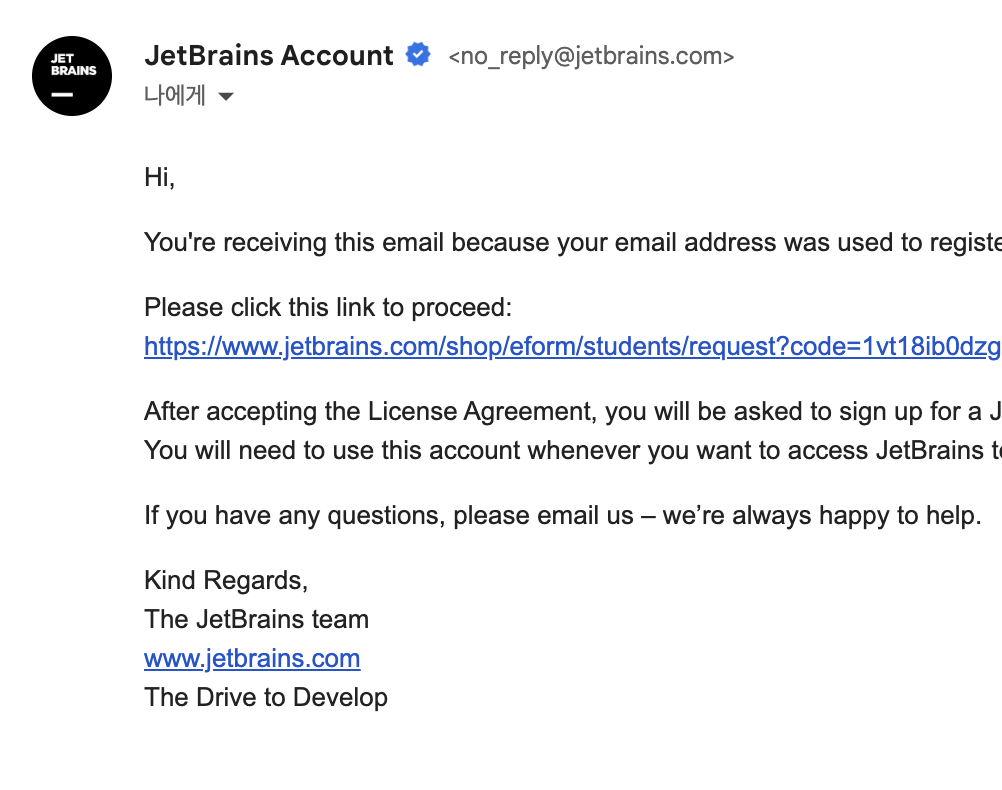Click "The JetBrains team" signature line

(256, 619)
